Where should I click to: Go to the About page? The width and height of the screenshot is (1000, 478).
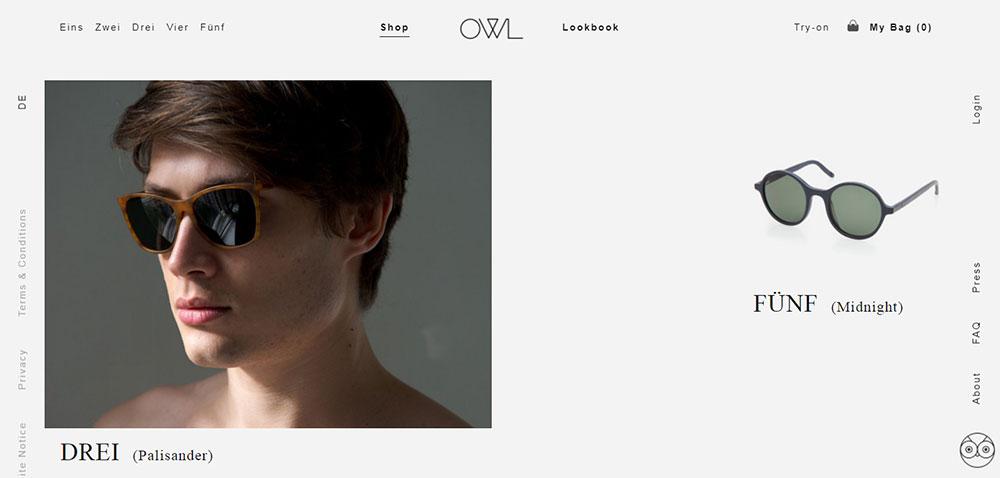coord(976,388)
